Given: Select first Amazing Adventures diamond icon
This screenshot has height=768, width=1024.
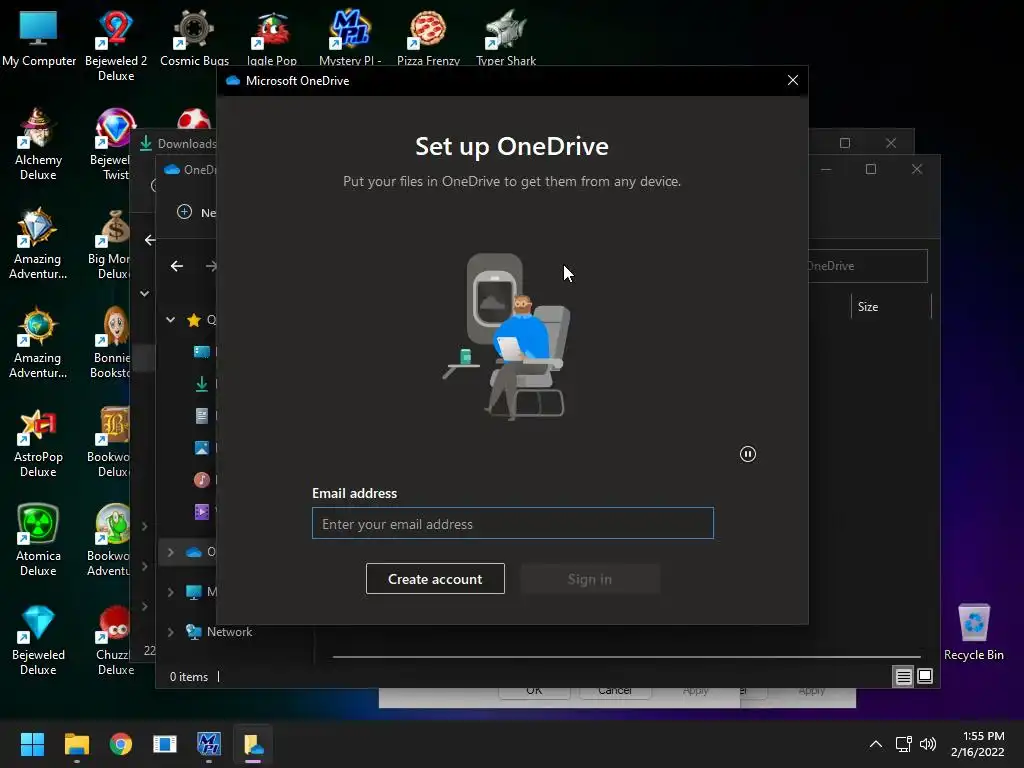Looking at the screenshot, I should 37,243.
